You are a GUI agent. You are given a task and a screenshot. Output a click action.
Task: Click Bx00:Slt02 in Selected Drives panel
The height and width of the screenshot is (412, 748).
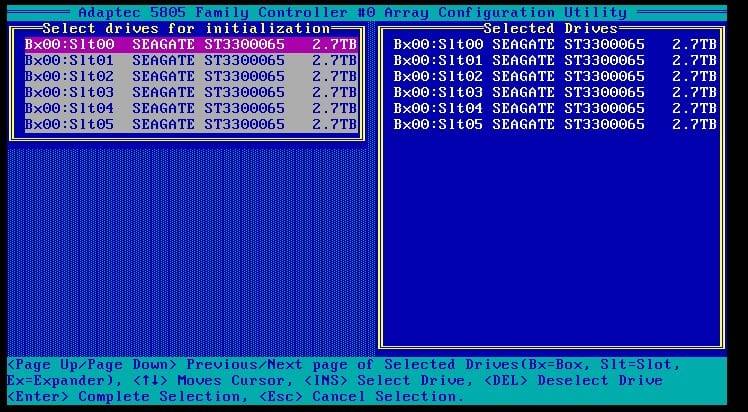tap(555, 77)
